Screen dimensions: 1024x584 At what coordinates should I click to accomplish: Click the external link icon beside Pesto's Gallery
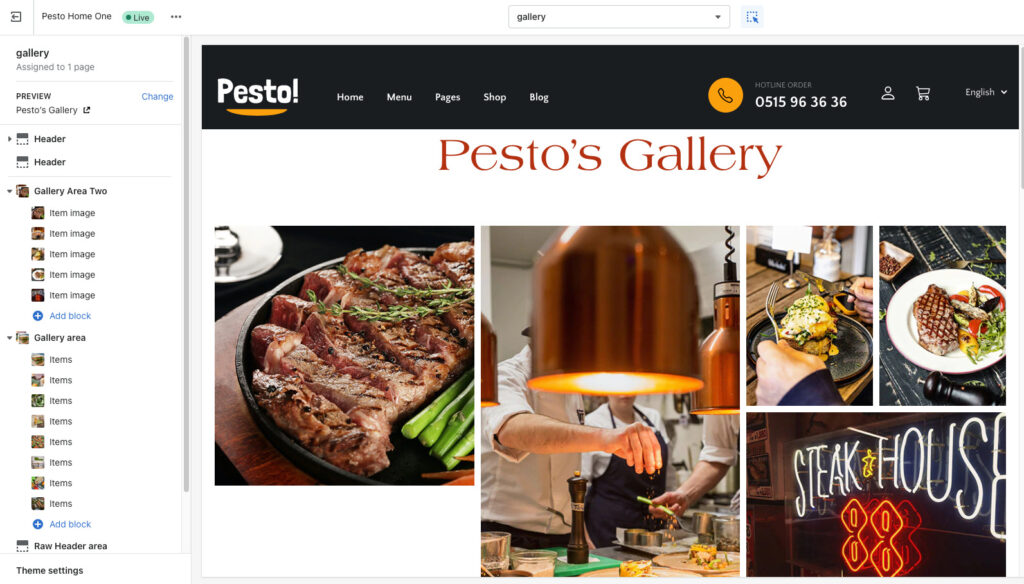point(86,110)
